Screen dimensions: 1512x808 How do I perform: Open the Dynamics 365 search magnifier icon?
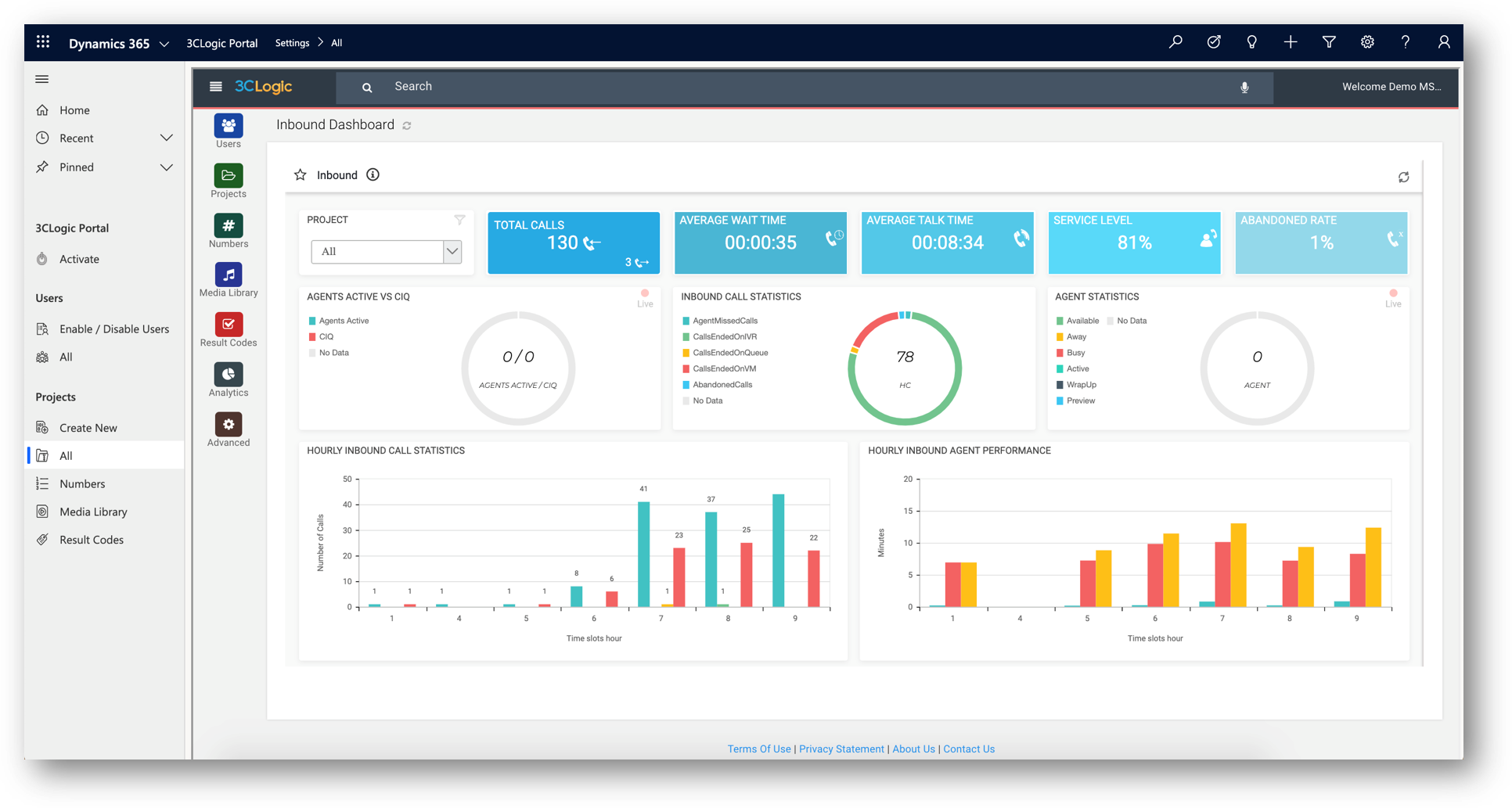point(1175,42)
